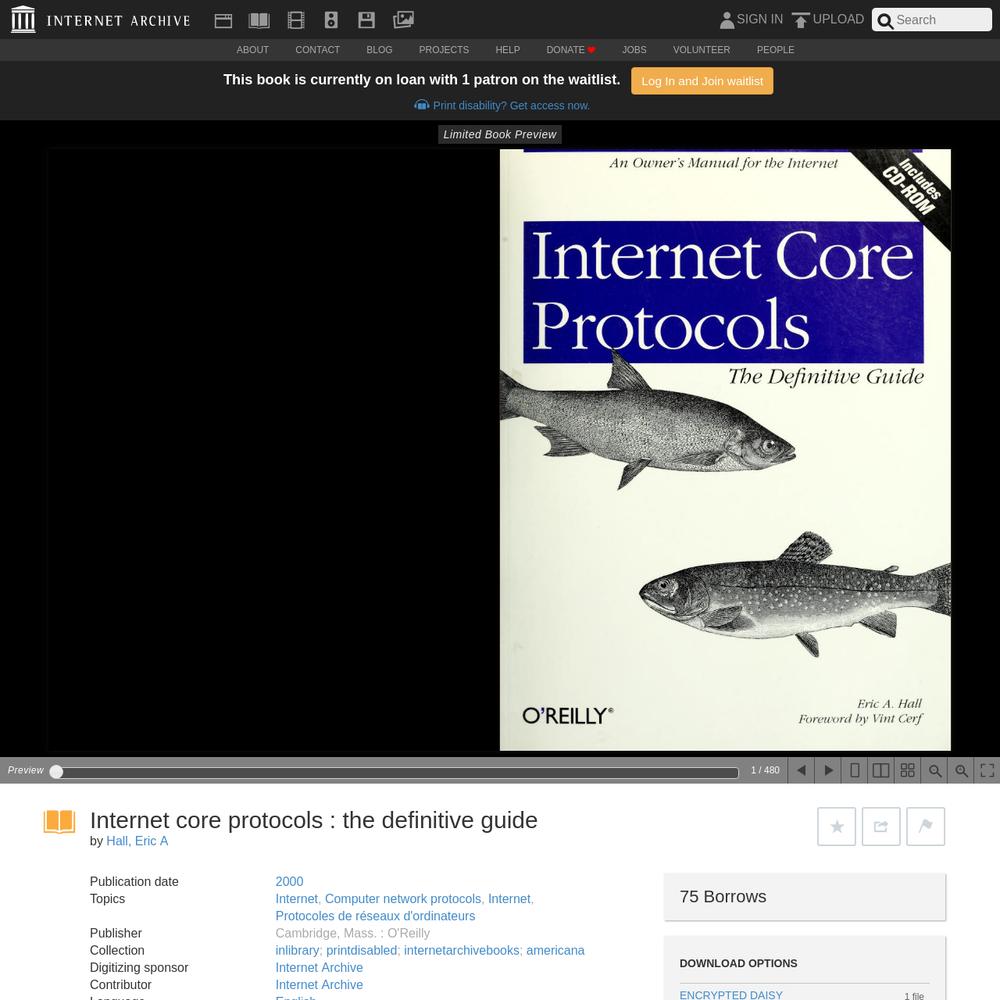The height and width of the screenshot is (1000, 1000).
Task: Open author link Hall, Eric A
Action: [137, 841]
